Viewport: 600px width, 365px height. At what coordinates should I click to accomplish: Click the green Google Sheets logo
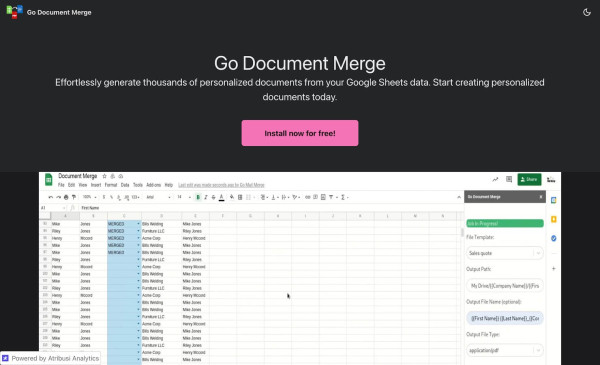coord(49,179)
